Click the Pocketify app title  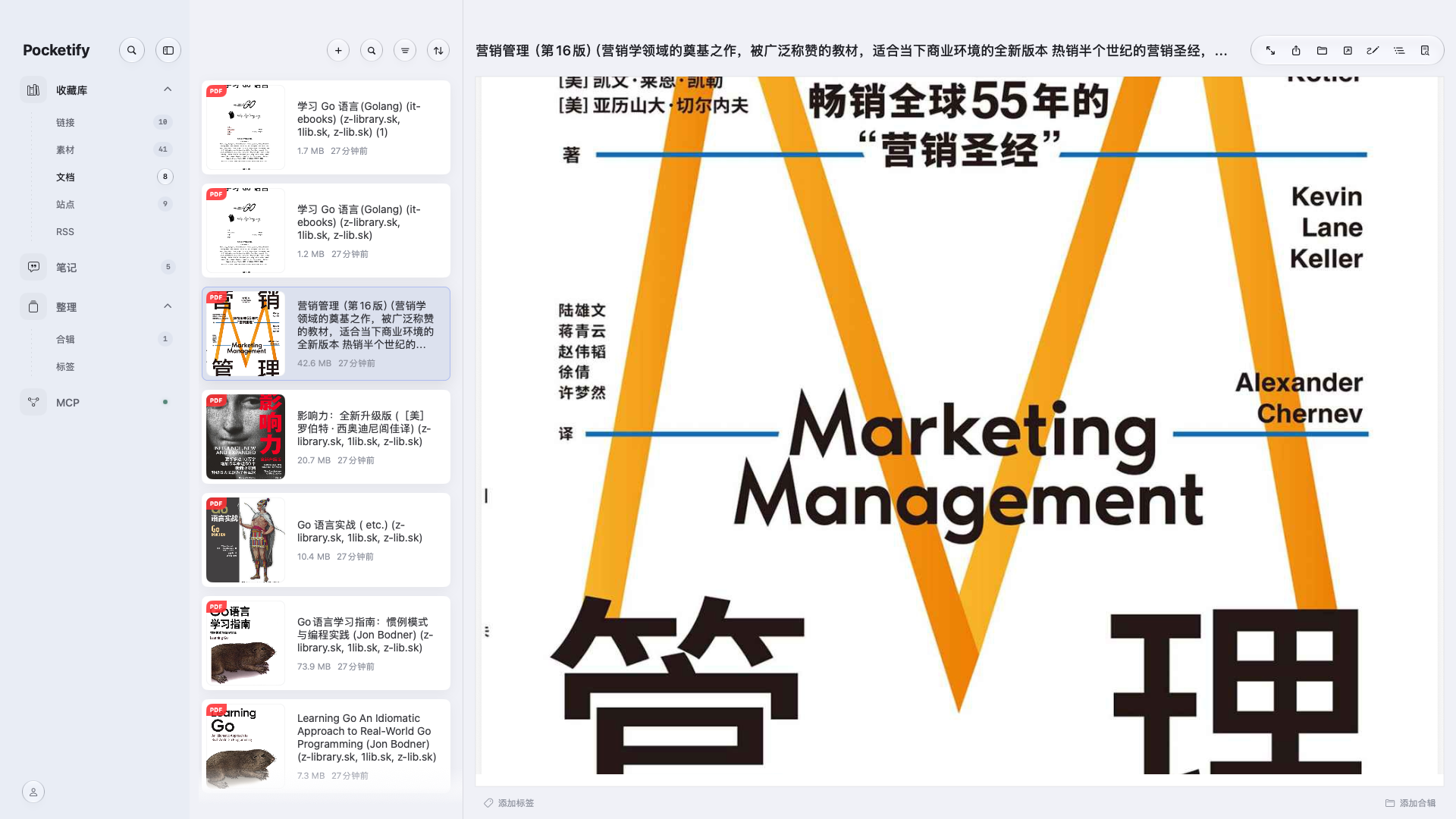click(x=56, y=50)
